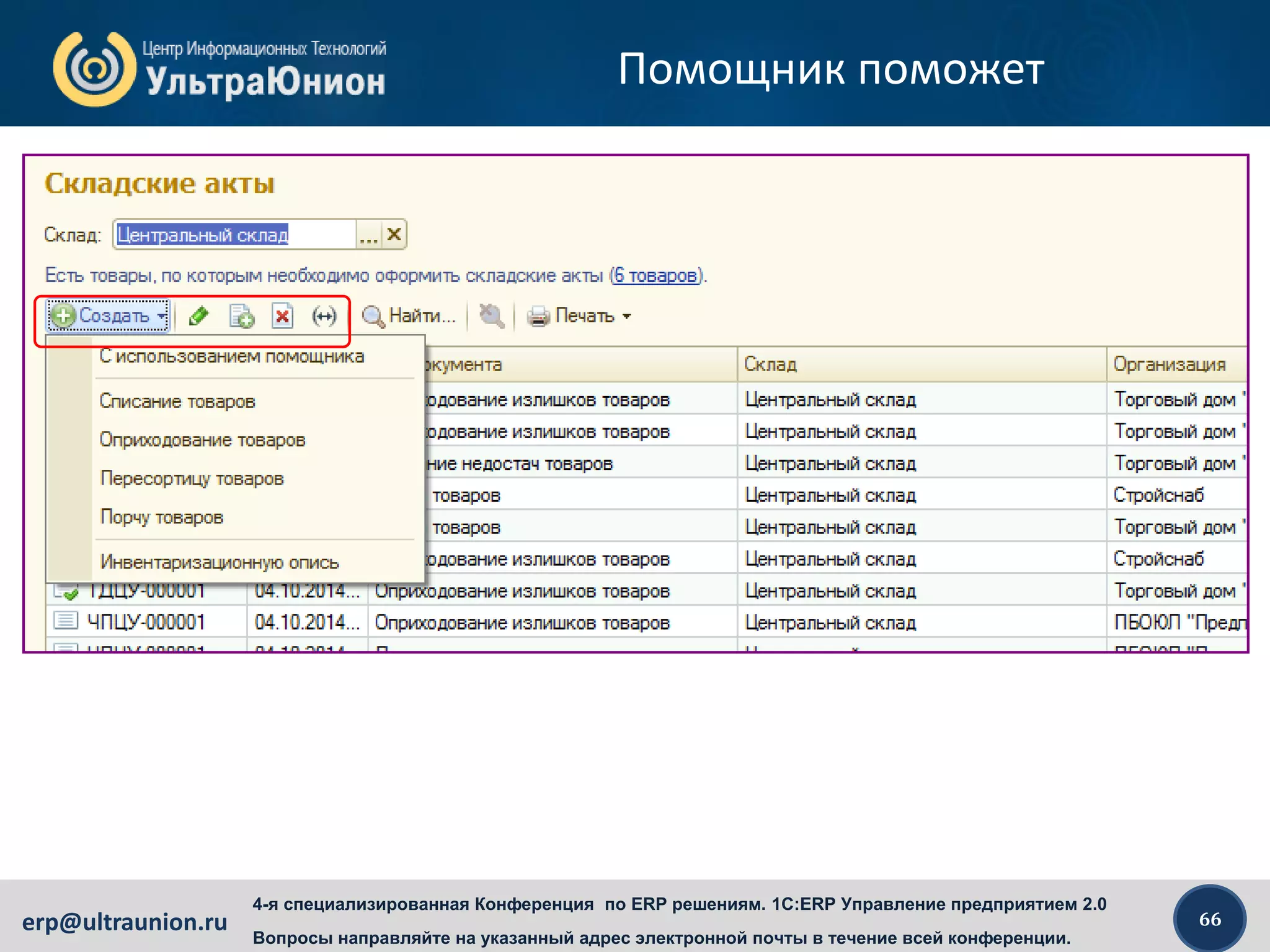Click the UltraUnion logo

pyautogui.click(x=220, y=69)
